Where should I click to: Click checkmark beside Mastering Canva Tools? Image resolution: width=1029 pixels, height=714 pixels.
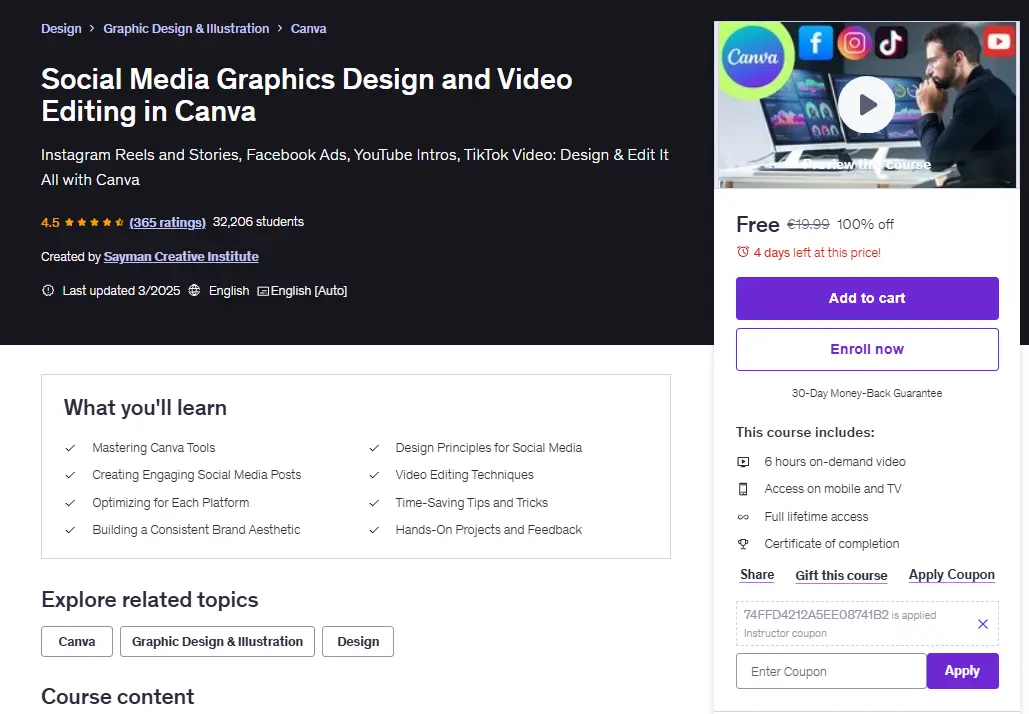70,448
